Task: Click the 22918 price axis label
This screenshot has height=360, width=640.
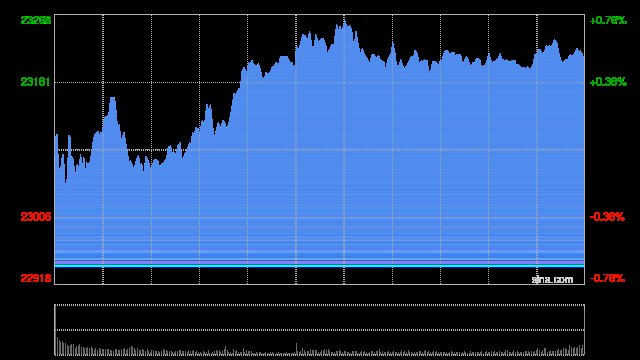Action: (x=36, y=278)
